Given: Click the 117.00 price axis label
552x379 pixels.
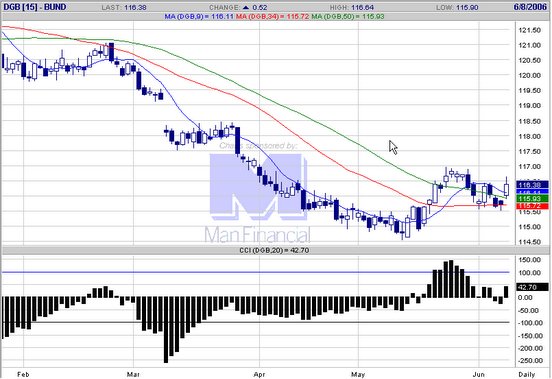Looking at the screenshot, I should click(x=529, y=166).
